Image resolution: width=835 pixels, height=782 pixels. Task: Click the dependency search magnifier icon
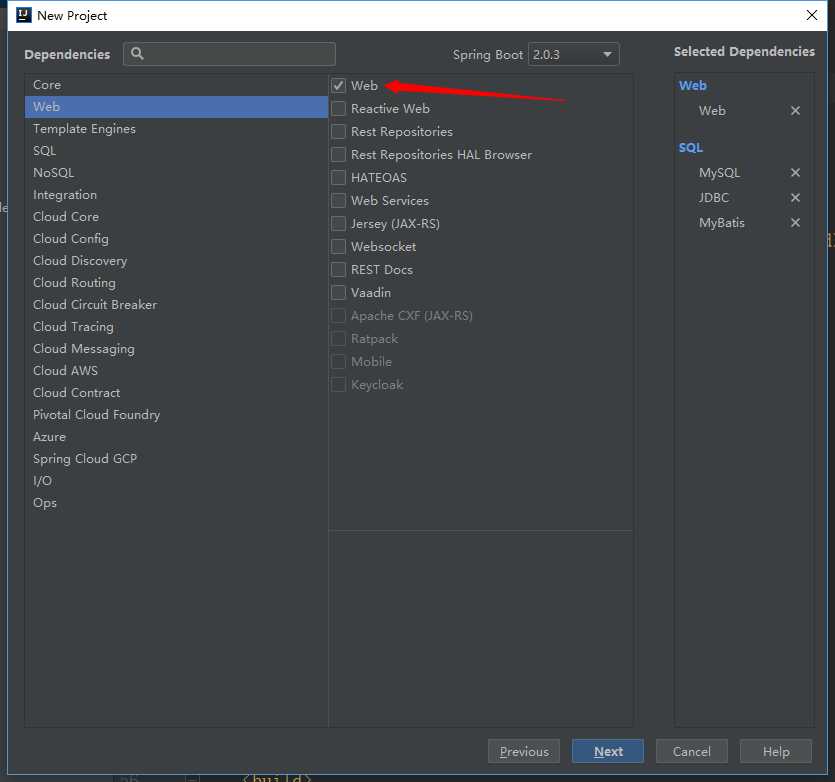pos(137,54)
